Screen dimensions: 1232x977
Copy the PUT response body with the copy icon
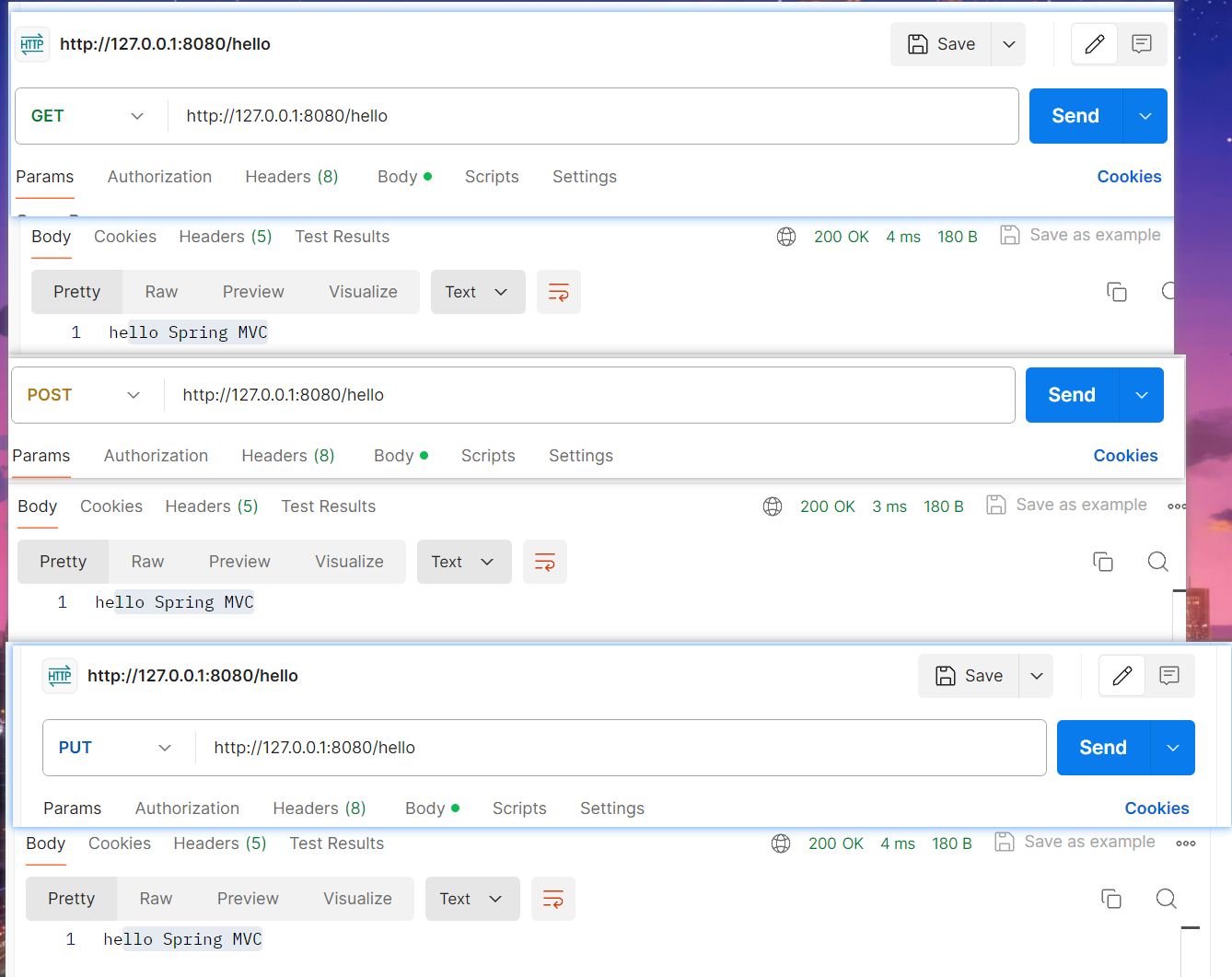tap(1111, 899)
